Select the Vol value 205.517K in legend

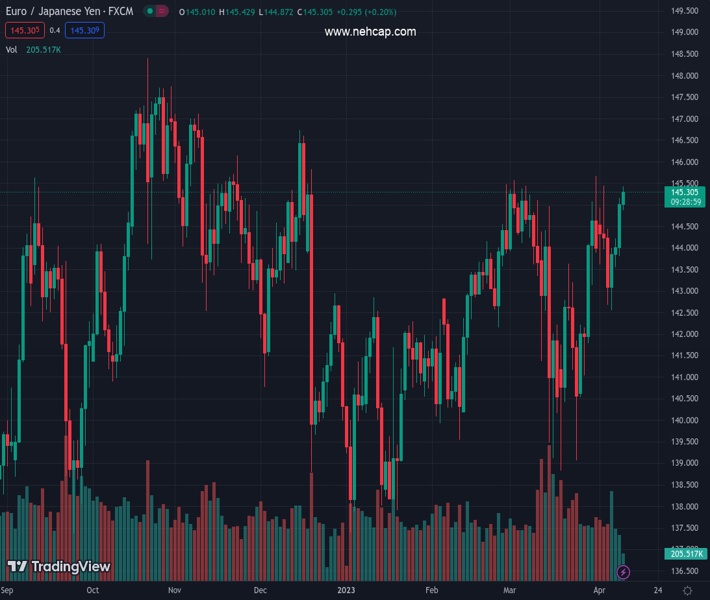coord(45,49)
